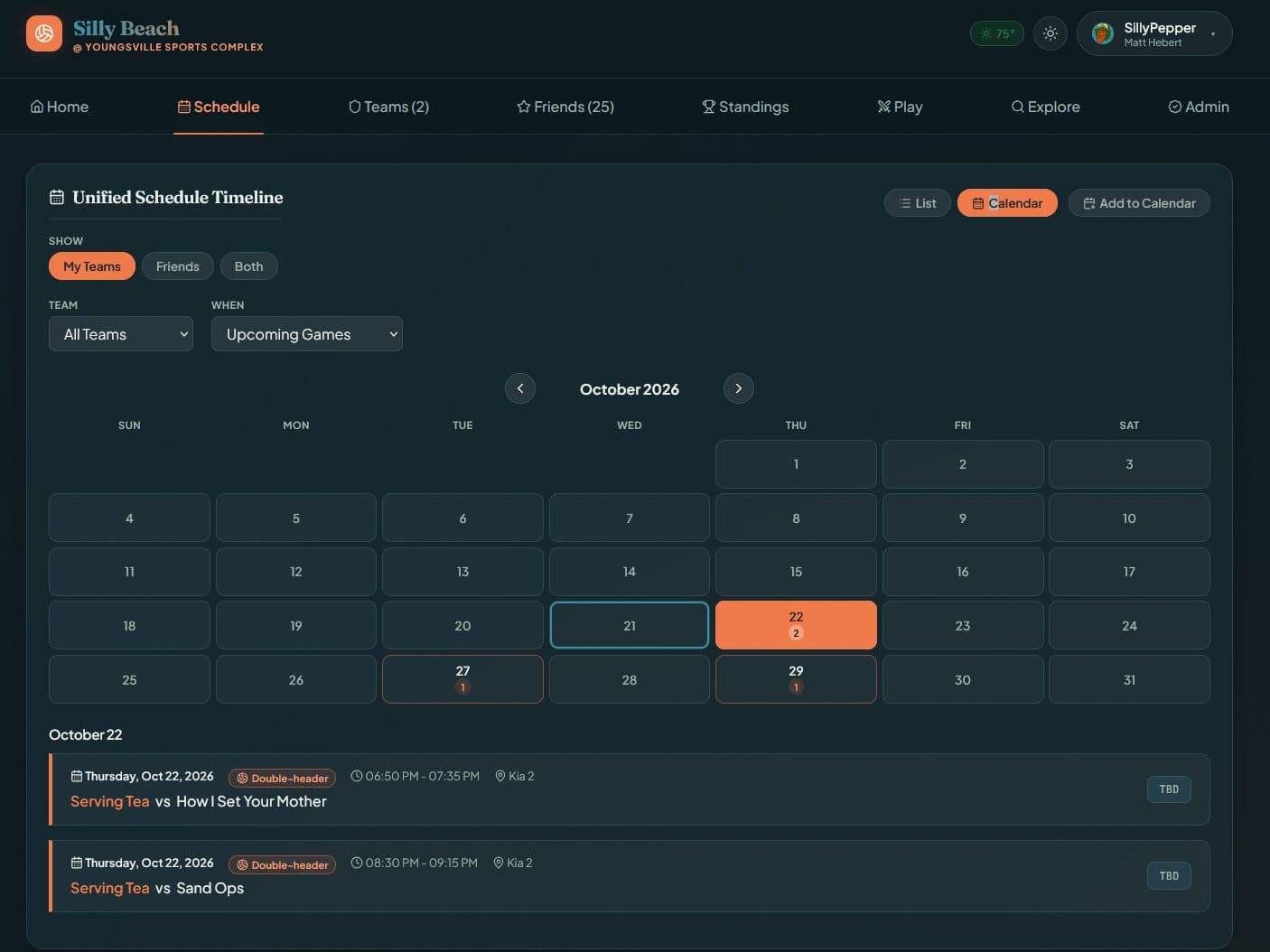1270x952 pixels.
Task: Click Double-header badge on 08:30 PM game
Action: click(x=282, y=864)
